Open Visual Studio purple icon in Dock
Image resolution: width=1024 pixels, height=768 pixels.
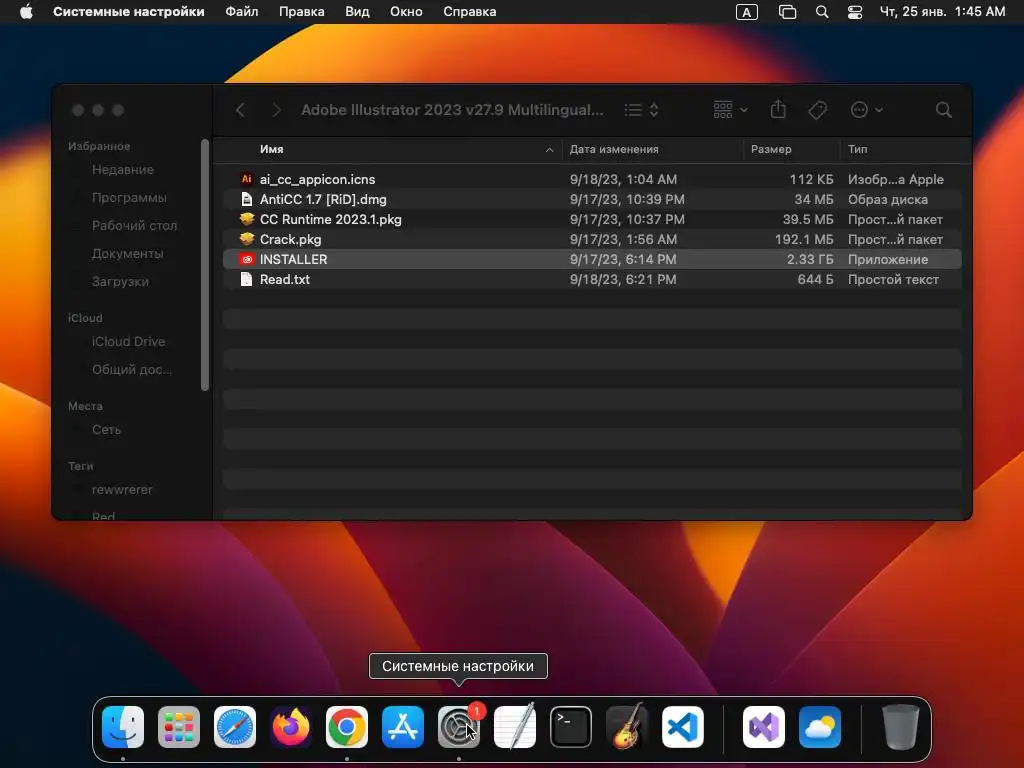coord(764,727)
